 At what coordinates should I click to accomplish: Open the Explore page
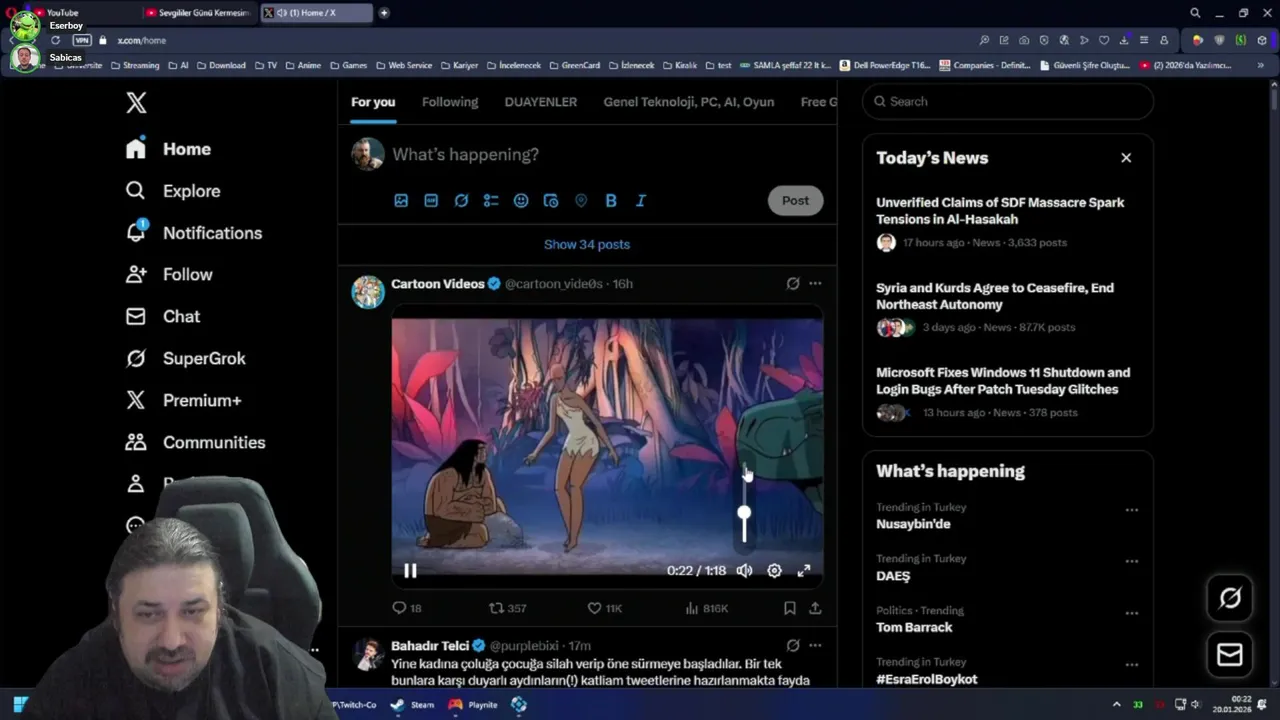(172, 191)
